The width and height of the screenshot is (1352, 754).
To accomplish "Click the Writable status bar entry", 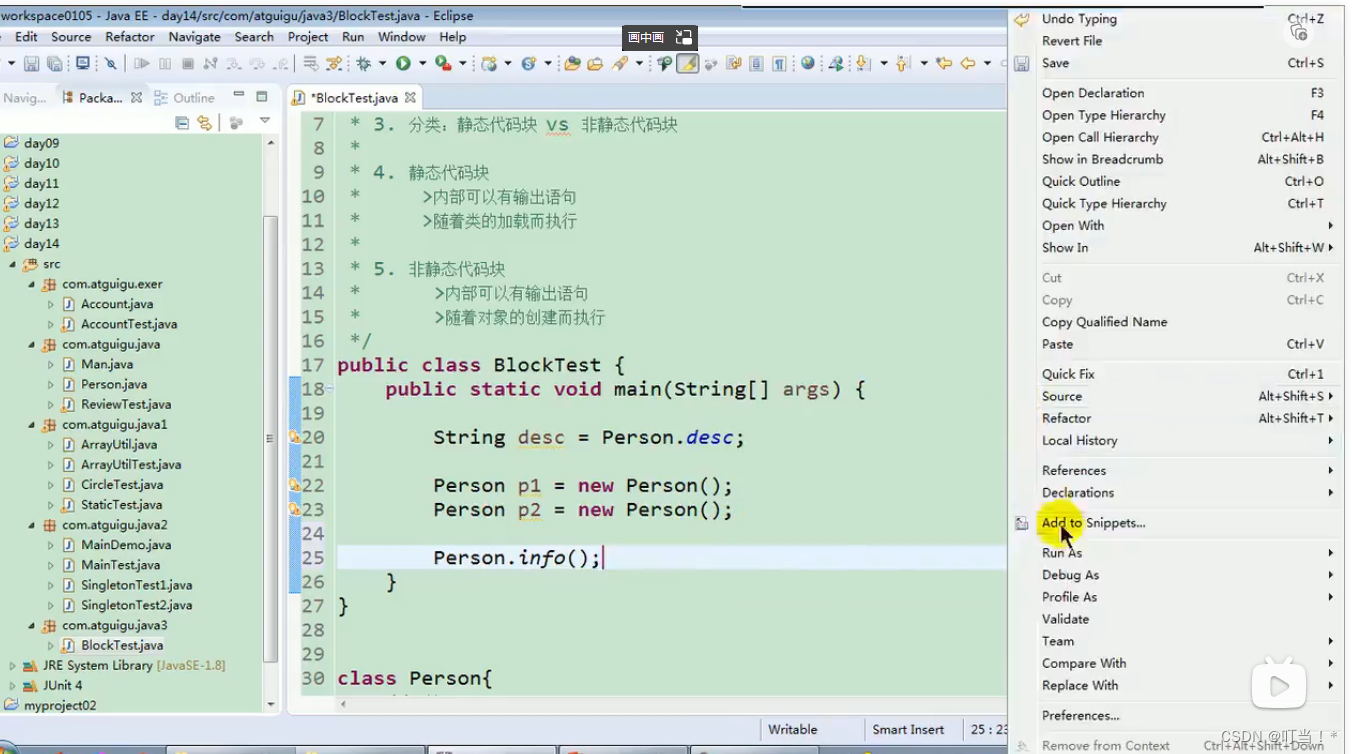I will (x=793, y=730).
